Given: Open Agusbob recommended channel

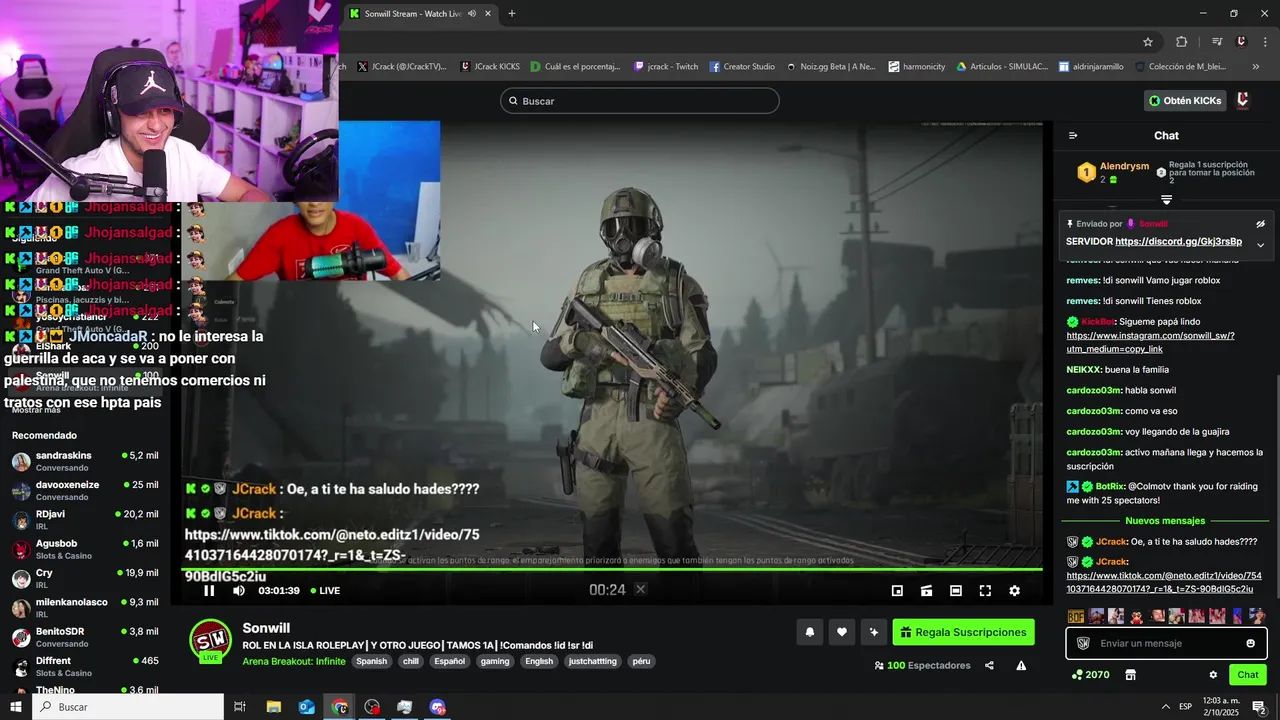Looking at the screenshot, I should [x=85, y=549].
